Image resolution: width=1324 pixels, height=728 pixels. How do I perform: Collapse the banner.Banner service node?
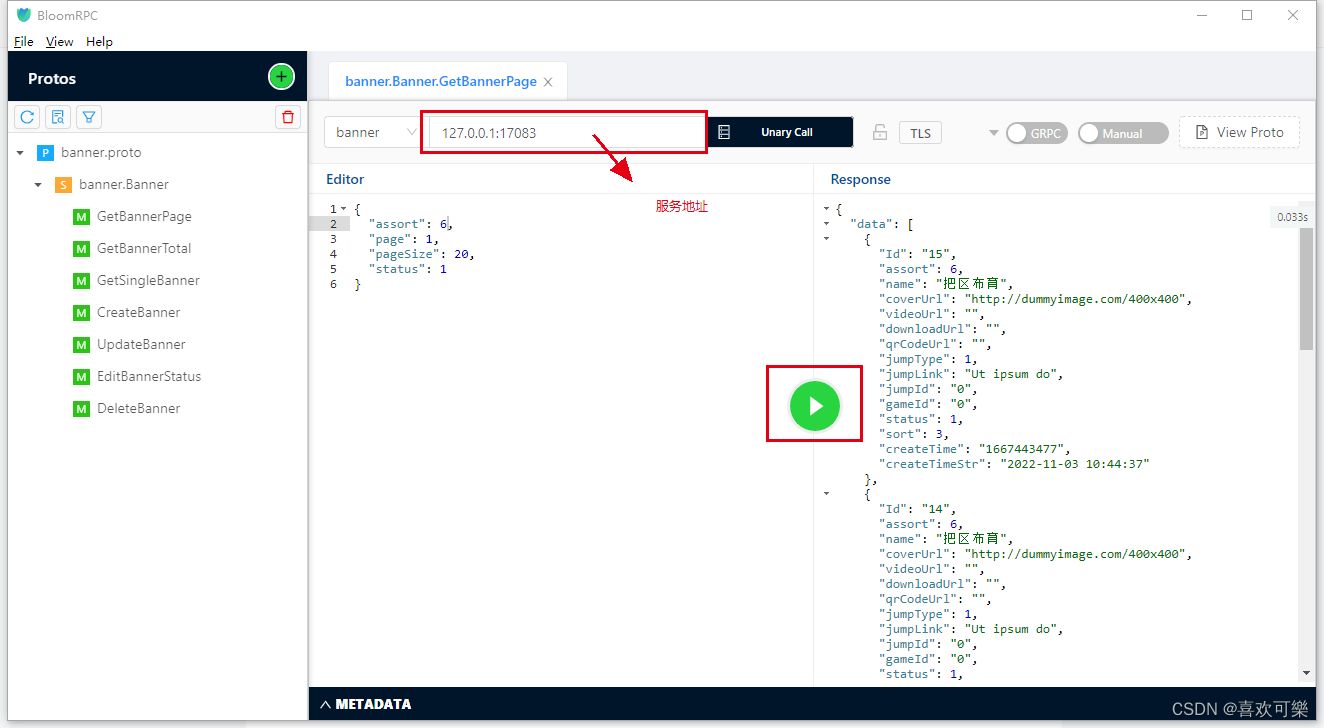tap(38, 185)
